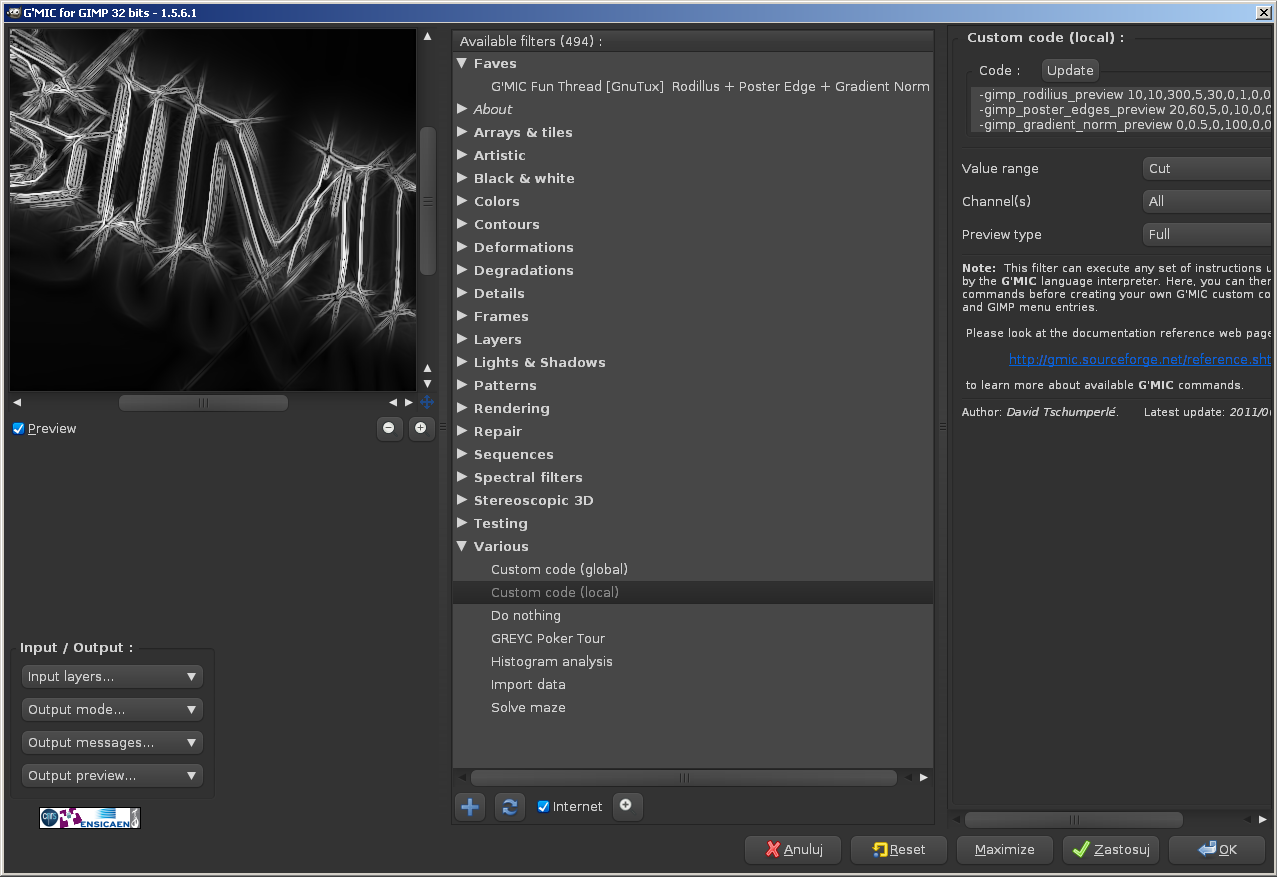Screen dimensions: 1277x877
Task: Click the Reset button
Action: point(899,850)
